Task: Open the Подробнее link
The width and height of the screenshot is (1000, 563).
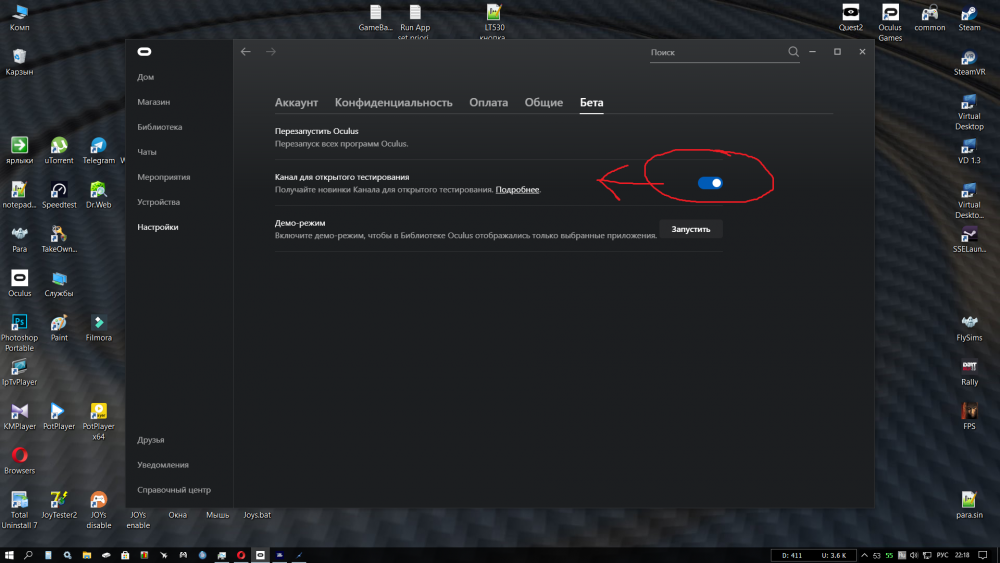Action: 517,189
